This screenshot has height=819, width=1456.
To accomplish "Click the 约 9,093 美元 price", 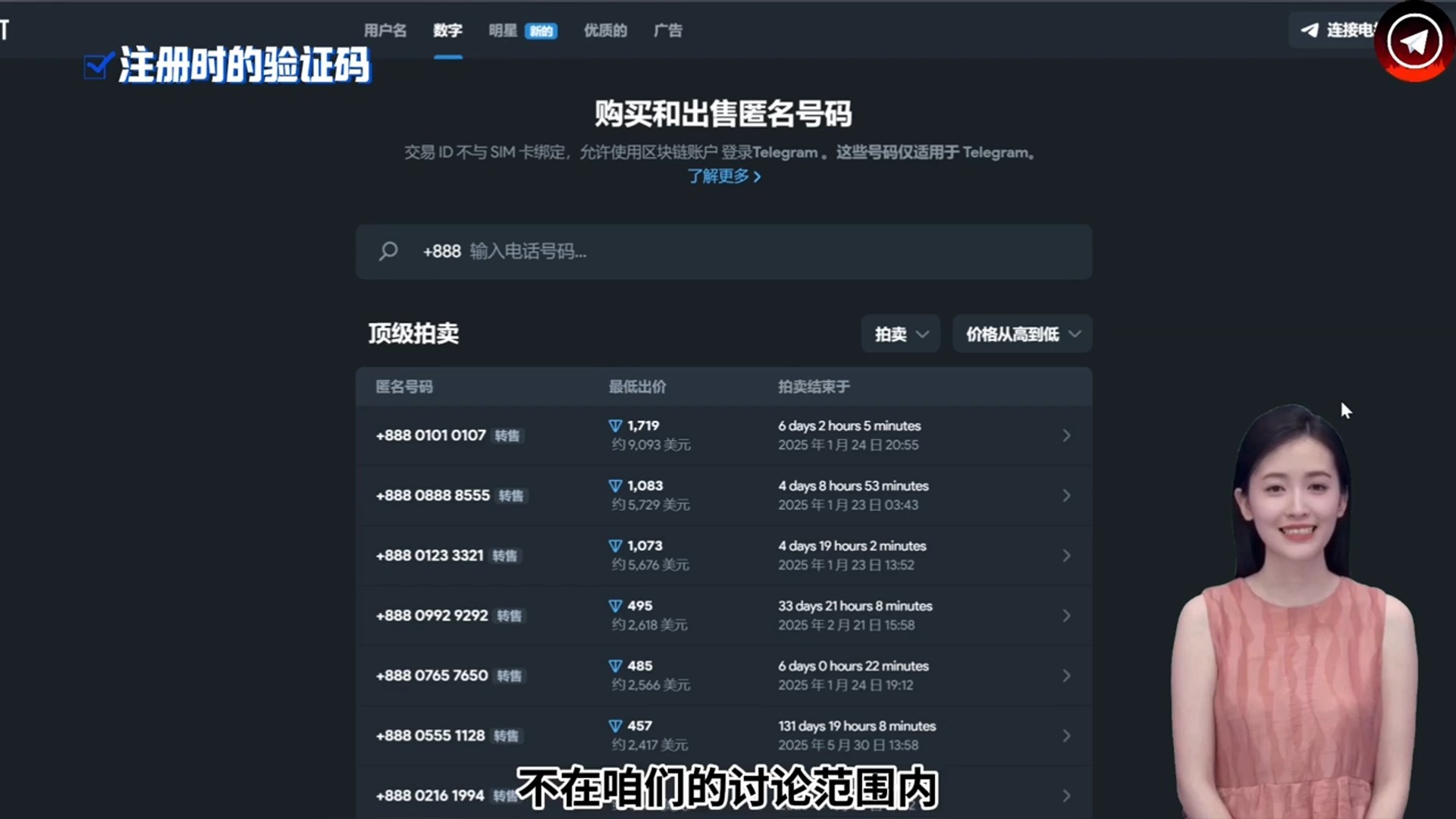I will (x=651, y=445).
